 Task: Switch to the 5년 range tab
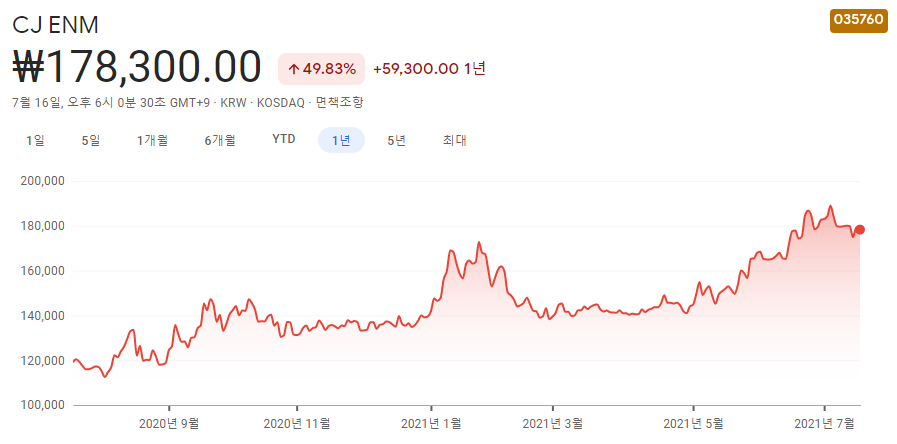[396, 140]
